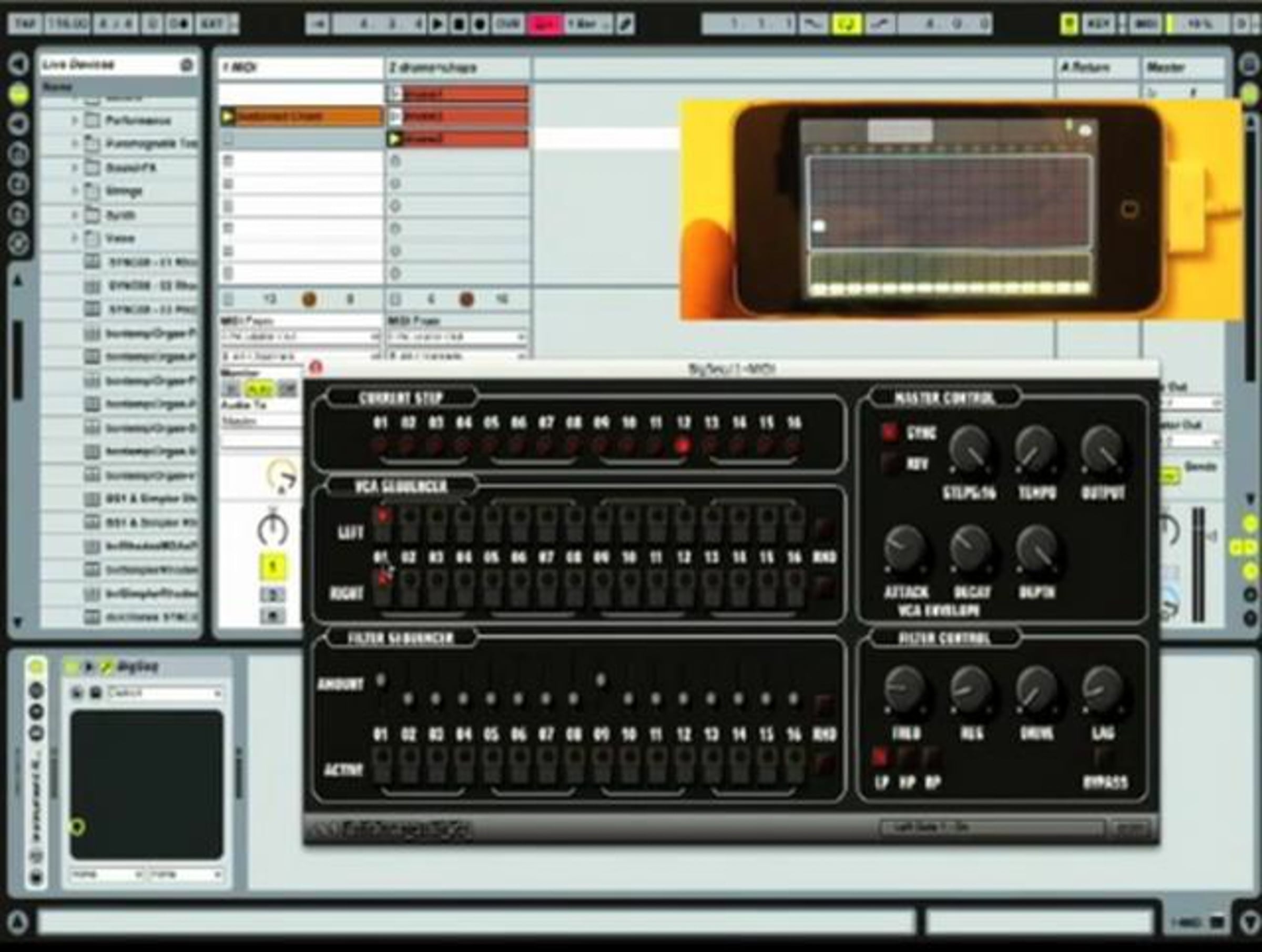Toggle VCA sequencer RIGHT step 01
Screen dimensions: 1262x952
click(x=382, y=587)
